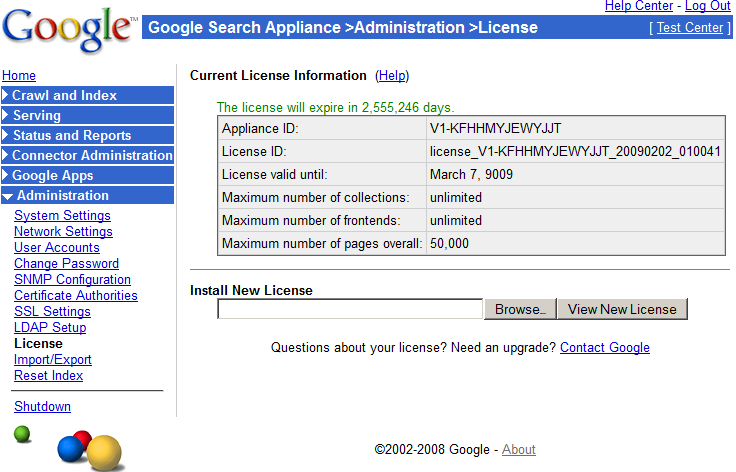
Task: Click the date March 7, 9009
Action: tap(471, 175)
